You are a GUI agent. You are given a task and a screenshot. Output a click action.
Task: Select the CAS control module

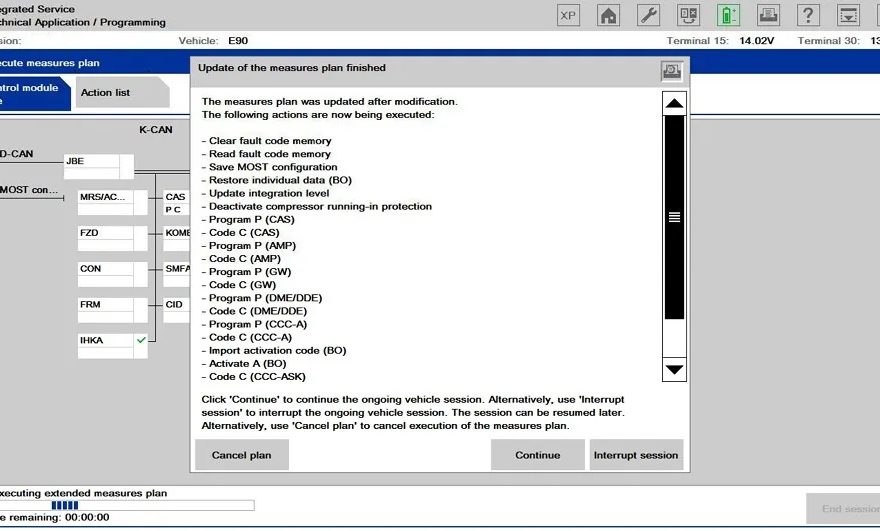pos(176,203)
